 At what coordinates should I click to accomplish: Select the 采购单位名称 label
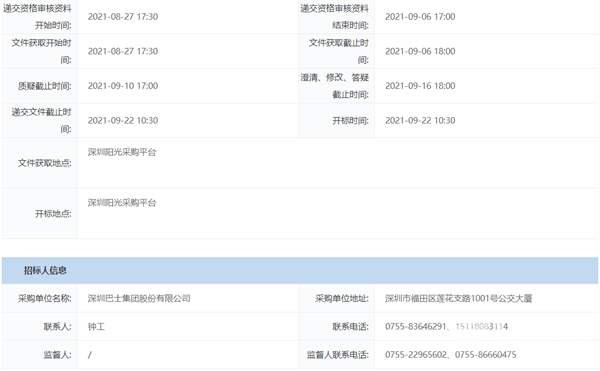[44, 299]
